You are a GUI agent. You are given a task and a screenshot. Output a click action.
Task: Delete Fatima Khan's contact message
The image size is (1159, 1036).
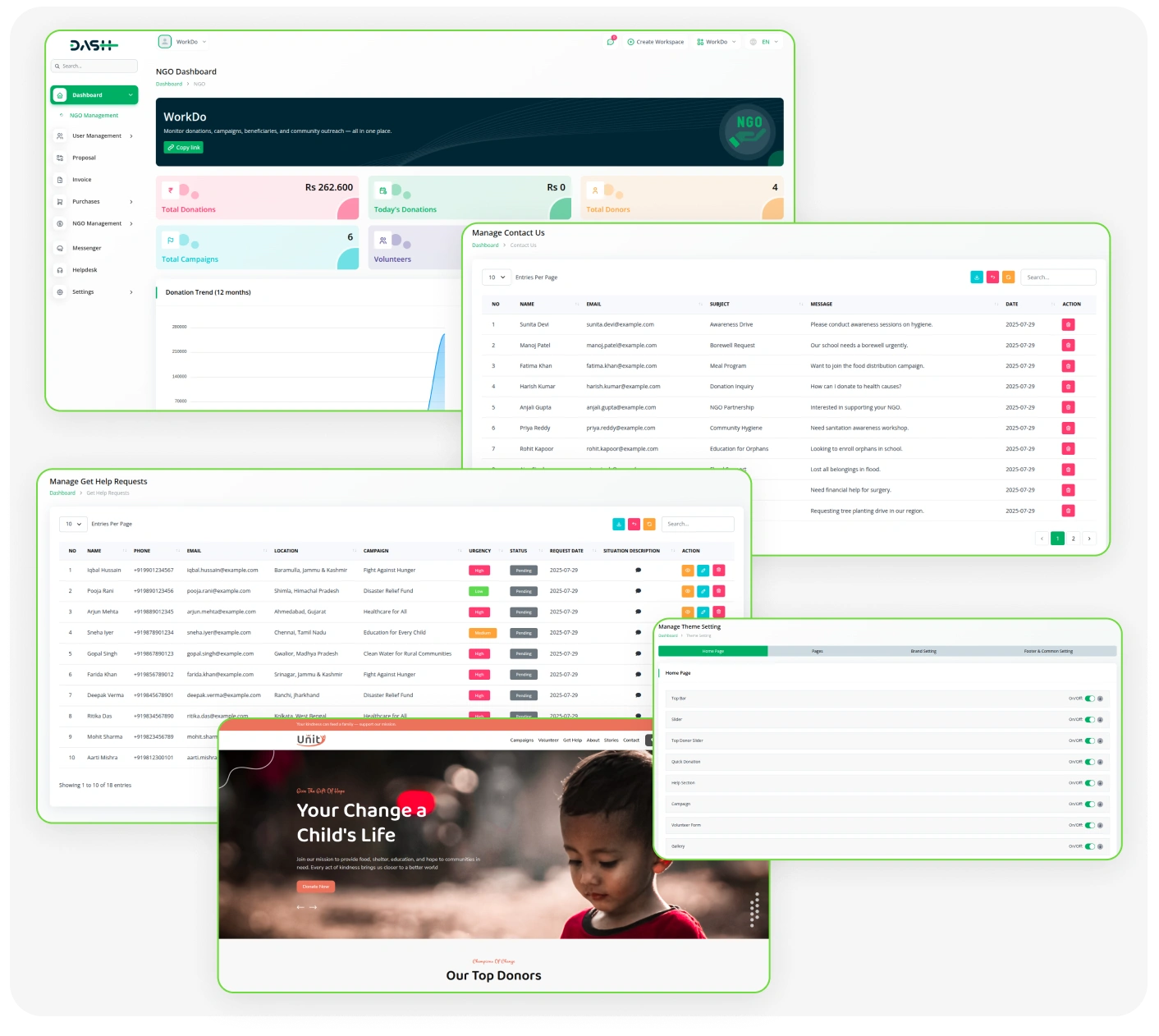click(x=1068, y=366)
